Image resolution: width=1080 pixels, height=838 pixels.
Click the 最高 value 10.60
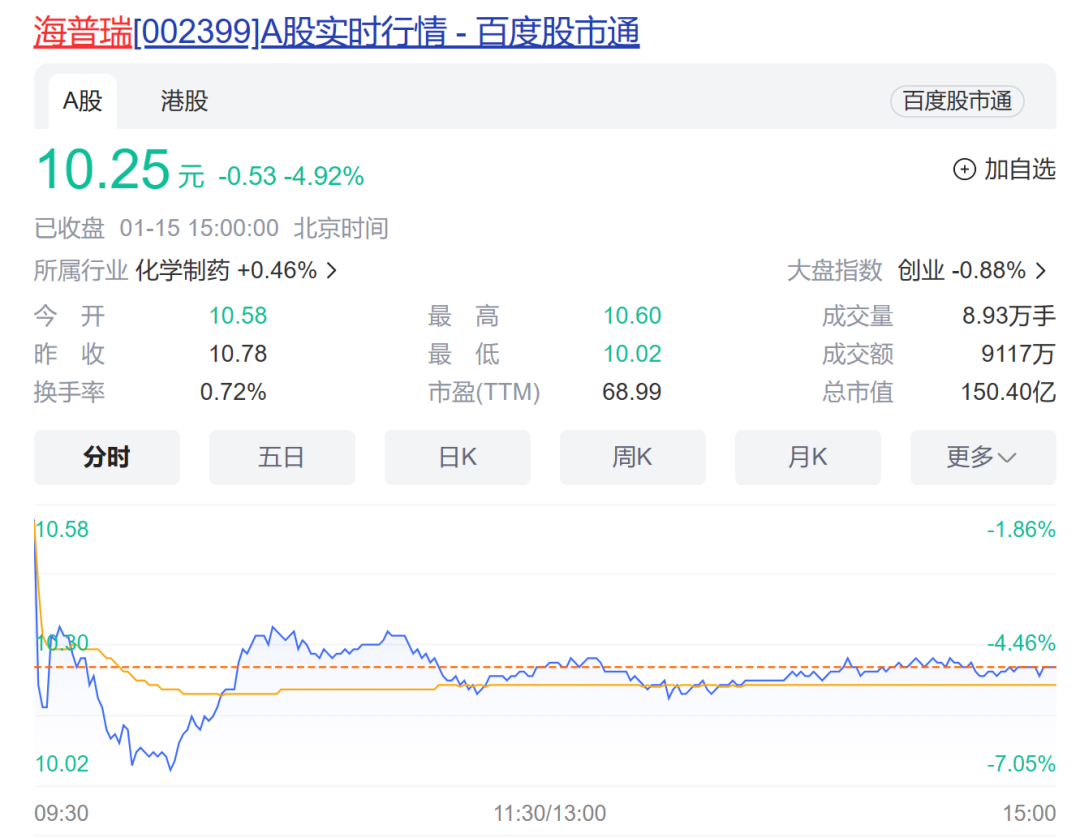click(632, 316)
